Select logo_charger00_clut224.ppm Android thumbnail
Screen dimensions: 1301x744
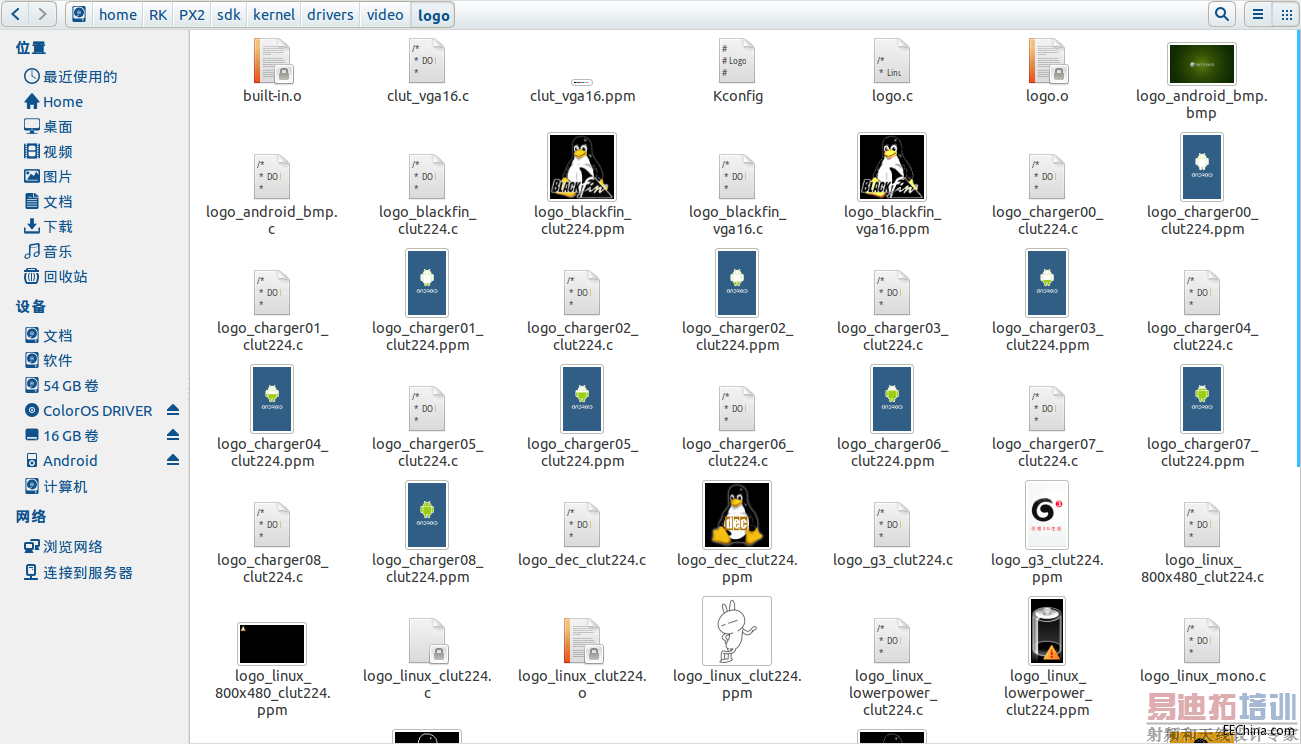coord(1202,167)
